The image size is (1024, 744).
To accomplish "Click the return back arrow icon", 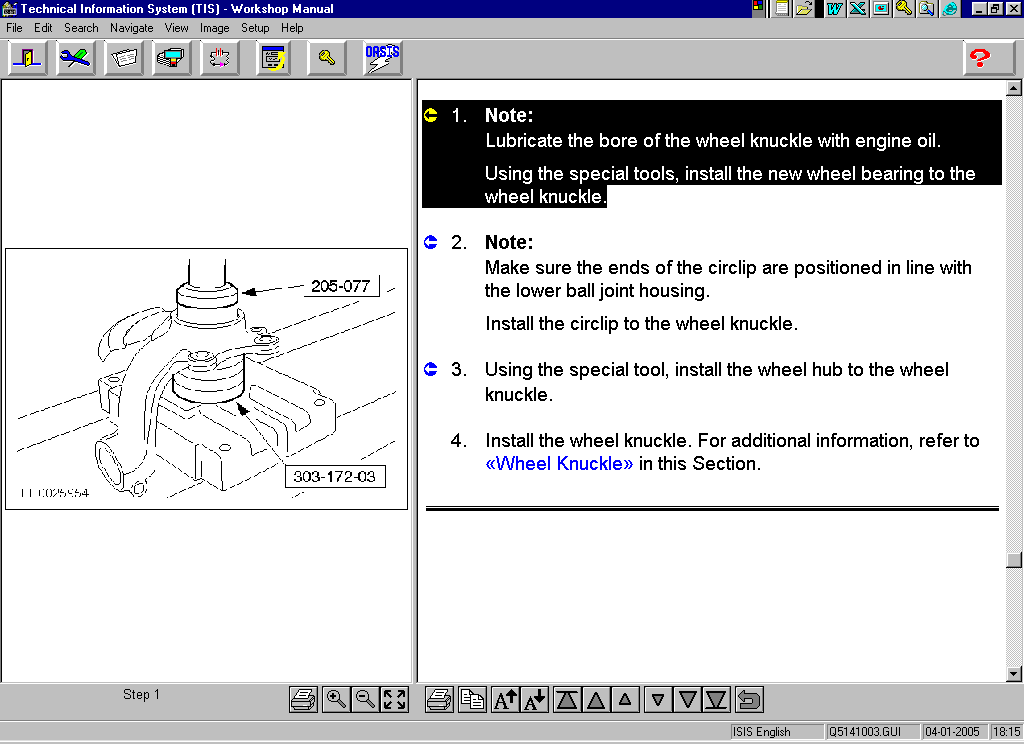I will tap(749, 700).
